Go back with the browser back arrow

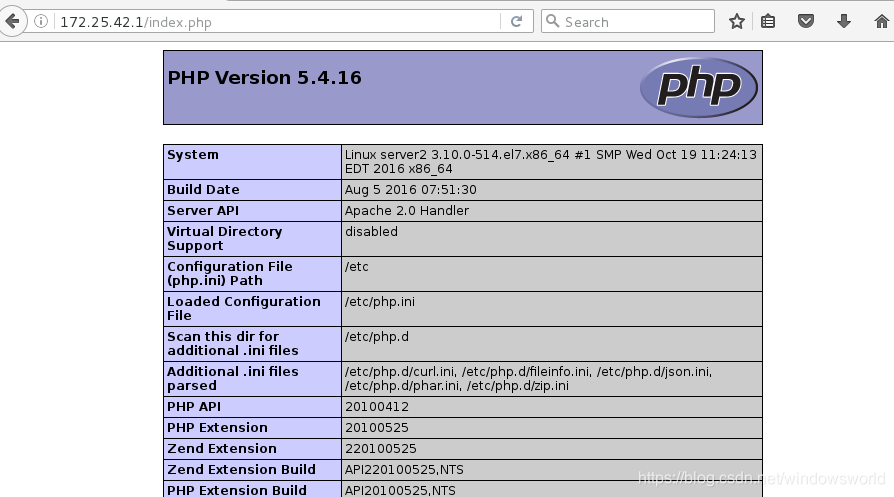(12, 22)
